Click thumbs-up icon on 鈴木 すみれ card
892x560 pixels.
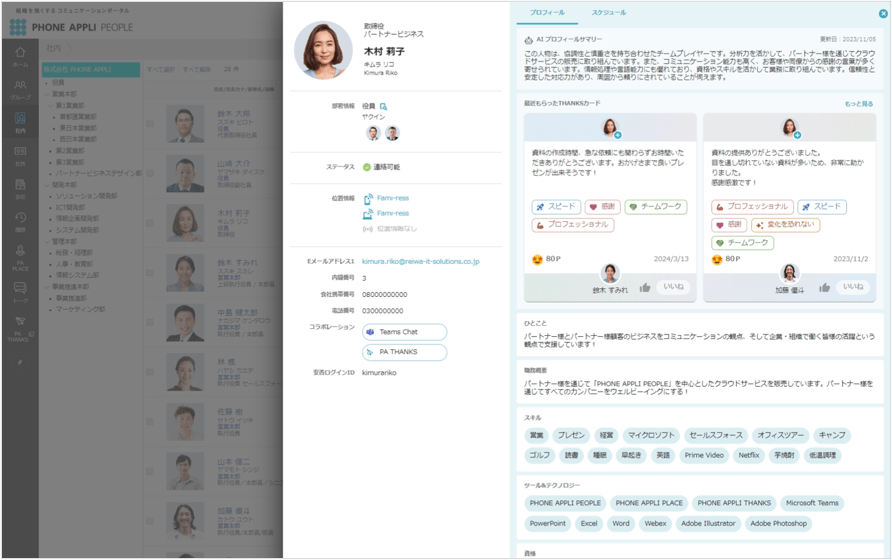[645, 287]
